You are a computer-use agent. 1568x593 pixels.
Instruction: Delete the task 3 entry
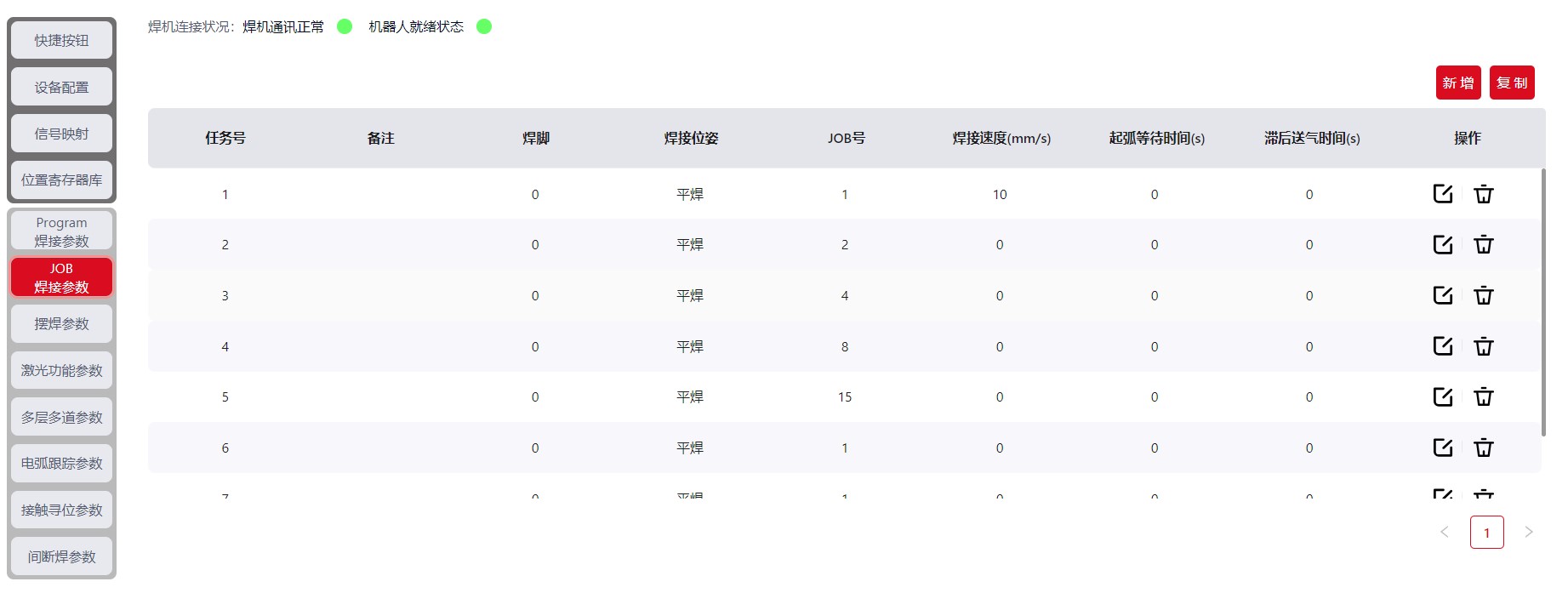pyautogui.click(x=1483, y=295)
